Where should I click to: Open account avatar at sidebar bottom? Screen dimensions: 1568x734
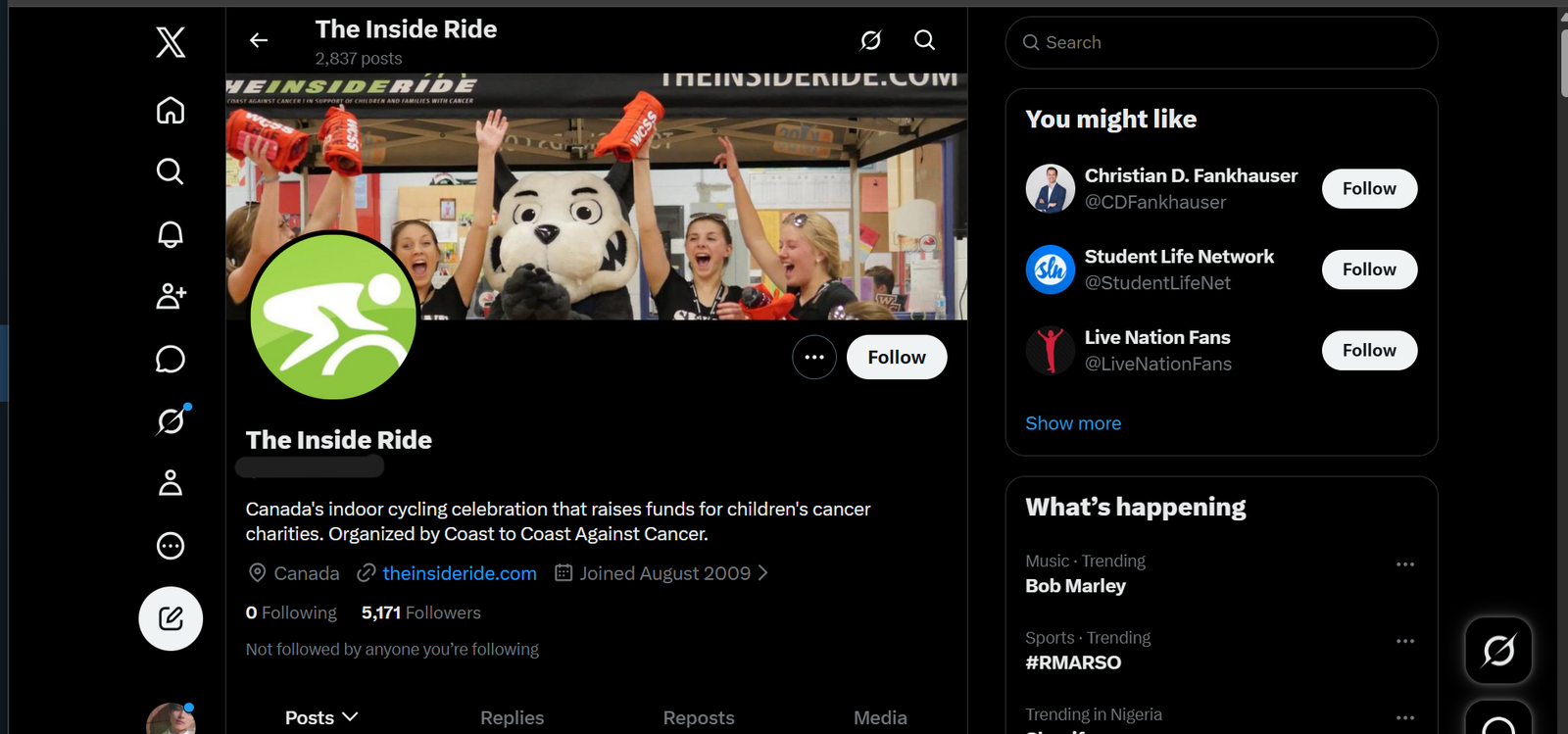pos(171,719)
